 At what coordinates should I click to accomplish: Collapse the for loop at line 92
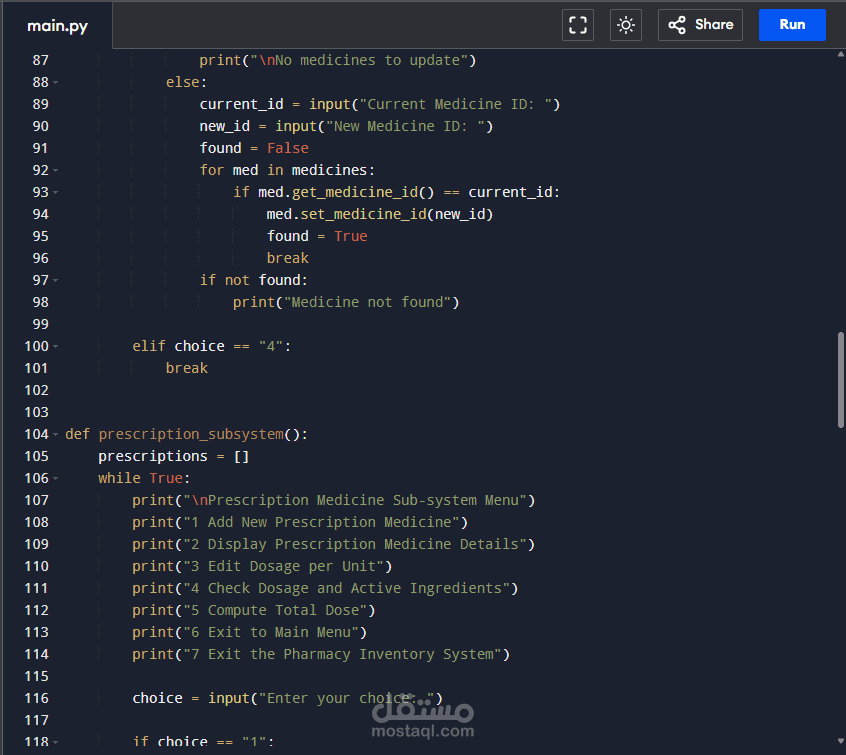(x=56, y=171)
